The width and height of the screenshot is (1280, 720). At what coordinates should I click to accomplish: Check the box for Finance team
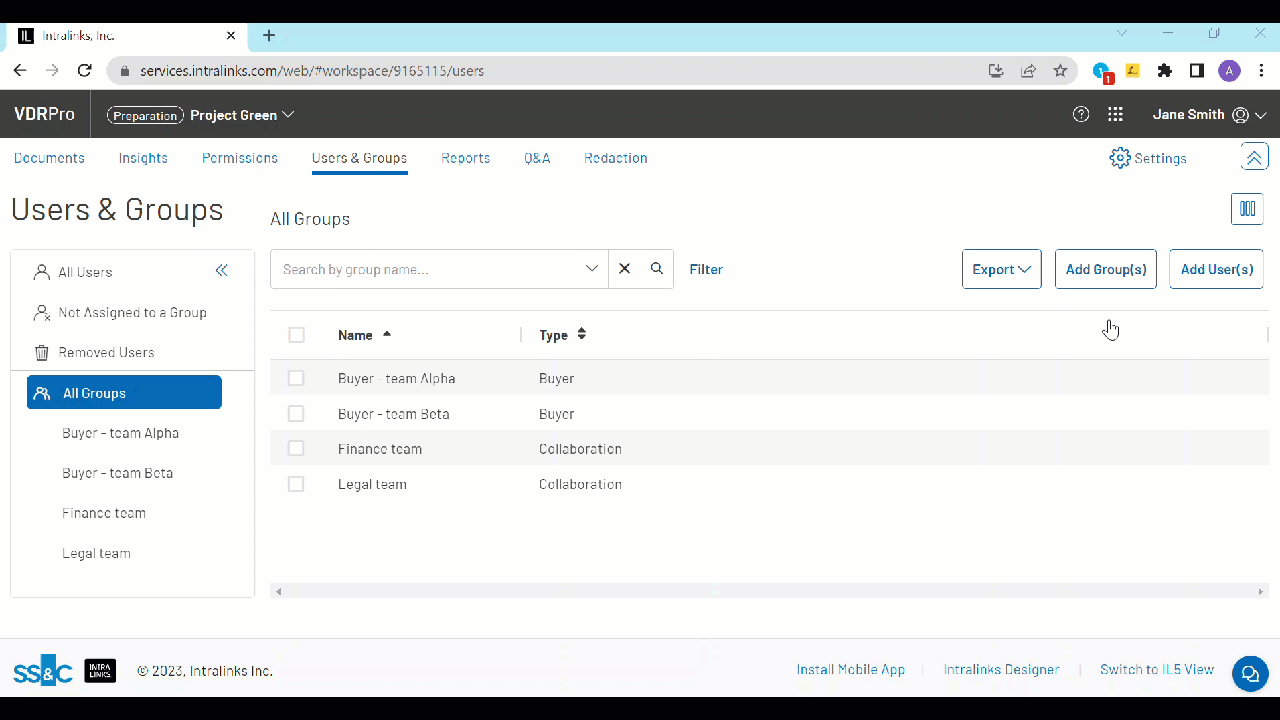pyautogui.click(x=296, y=448)
